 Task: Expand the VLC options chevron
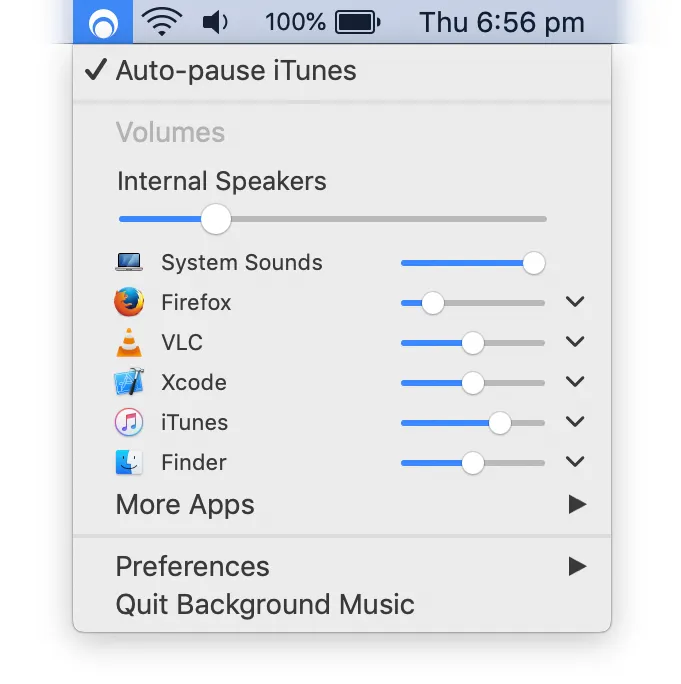(574, 342)
